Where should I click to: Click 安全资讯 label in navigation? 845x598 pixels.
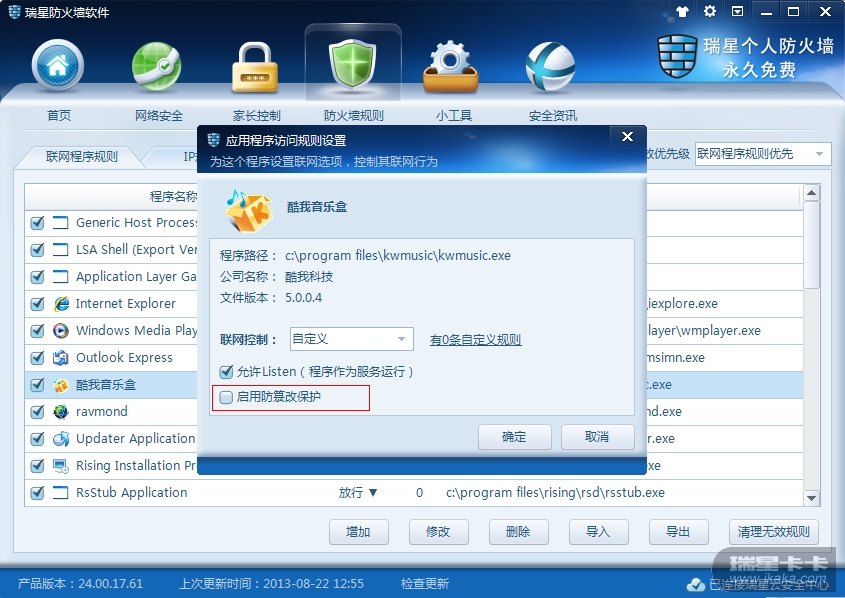[552, 115]
